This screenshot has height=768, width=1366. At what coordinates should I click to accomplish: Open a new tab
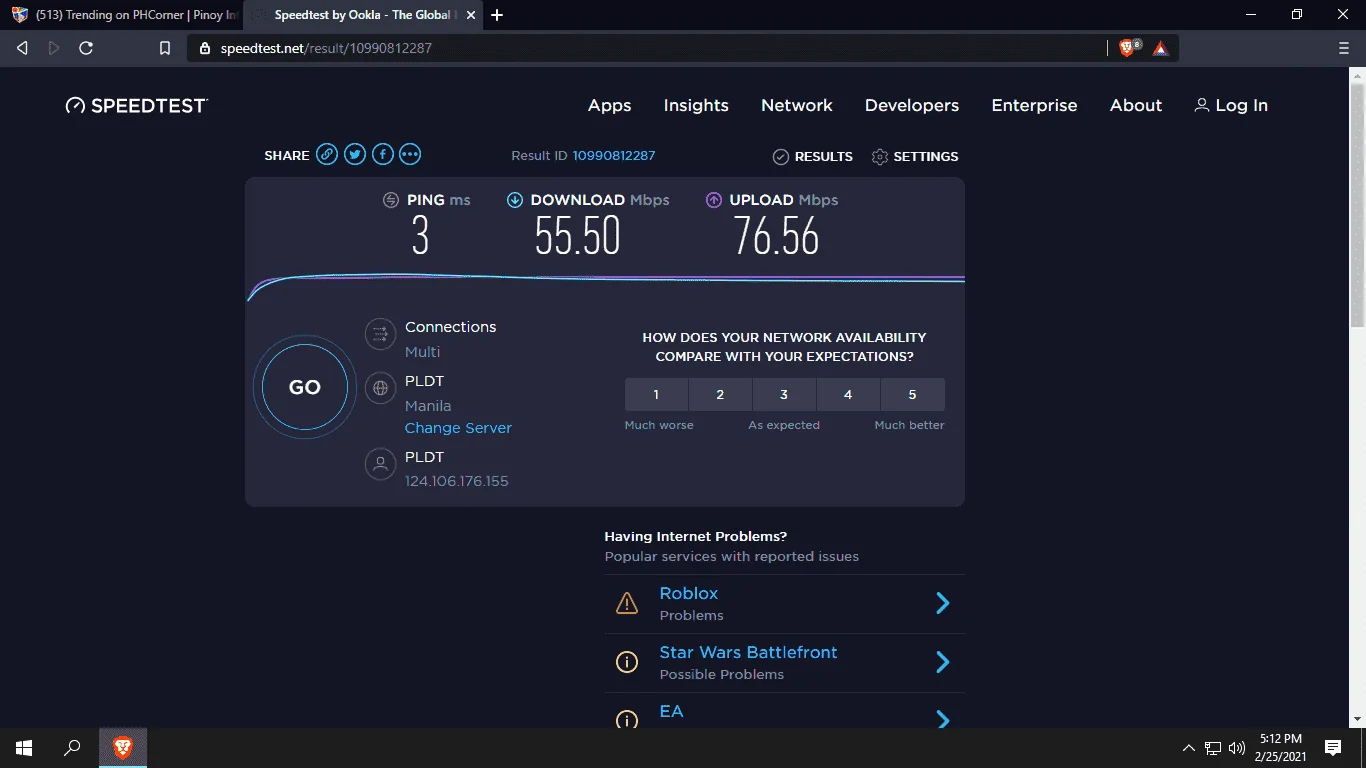[497, 15]
